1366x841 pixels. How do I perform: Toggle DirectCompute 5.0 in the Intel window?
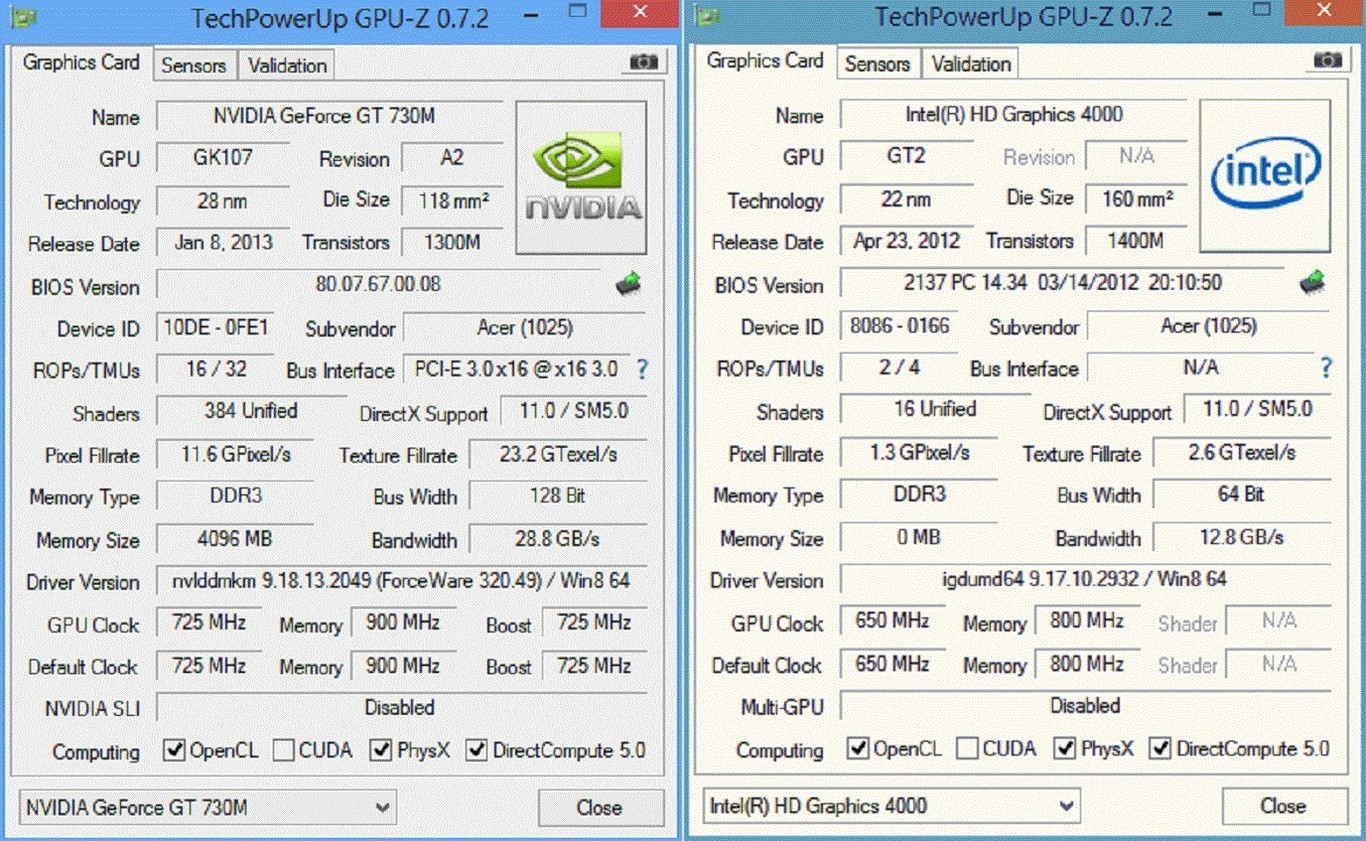point(1160,748)
